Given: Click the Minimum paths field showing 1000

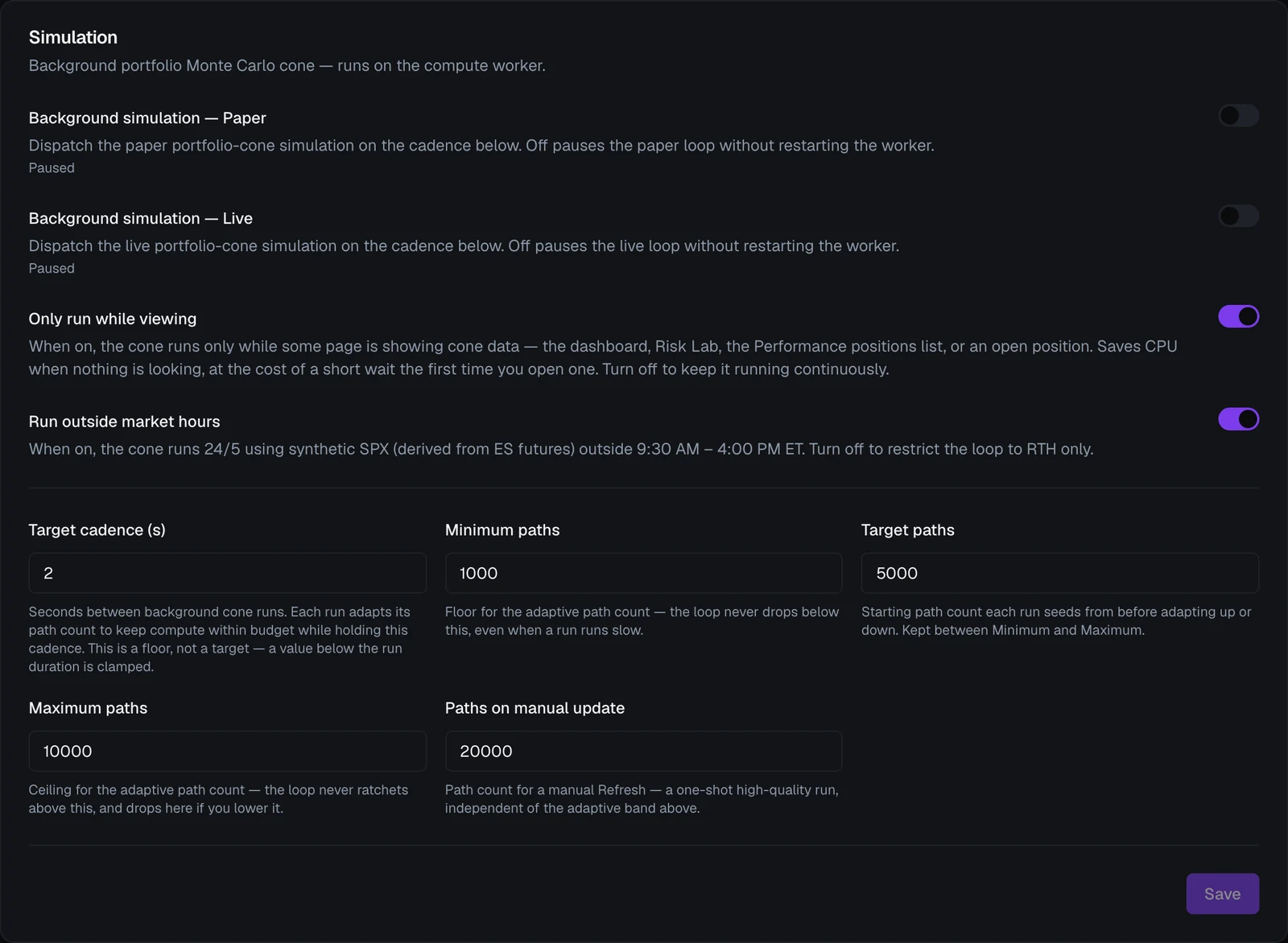Looking at the screenshot, I should [643, 573].
